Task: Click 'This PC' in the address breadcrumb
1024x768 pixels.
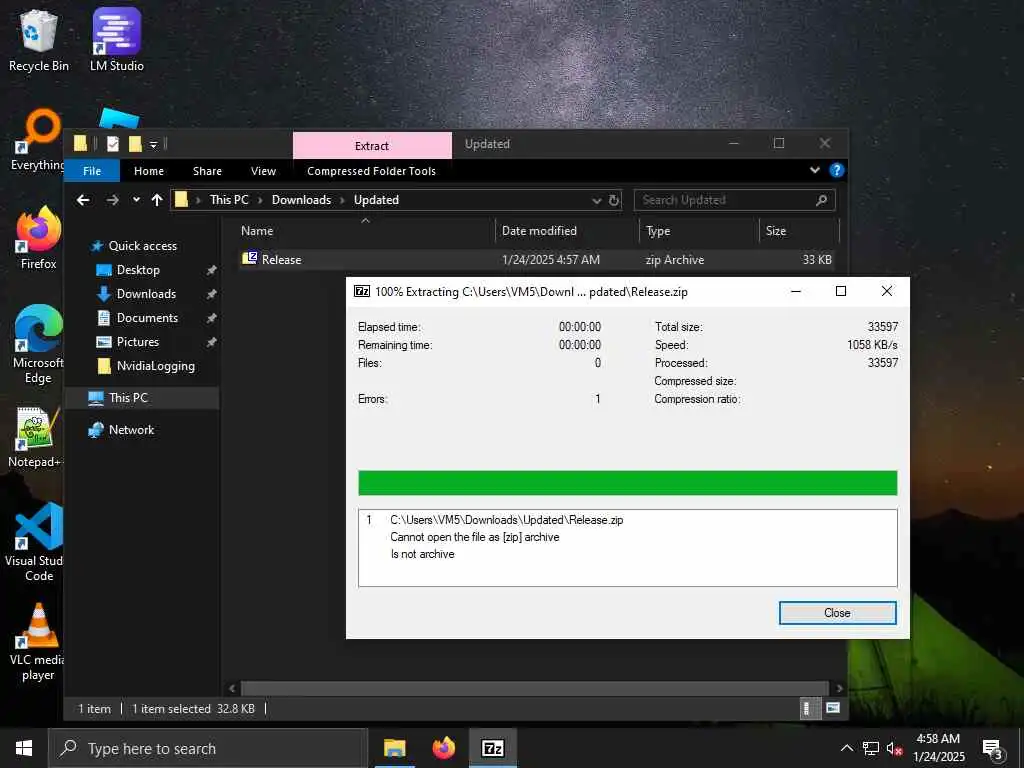Action: coord(229,200)
